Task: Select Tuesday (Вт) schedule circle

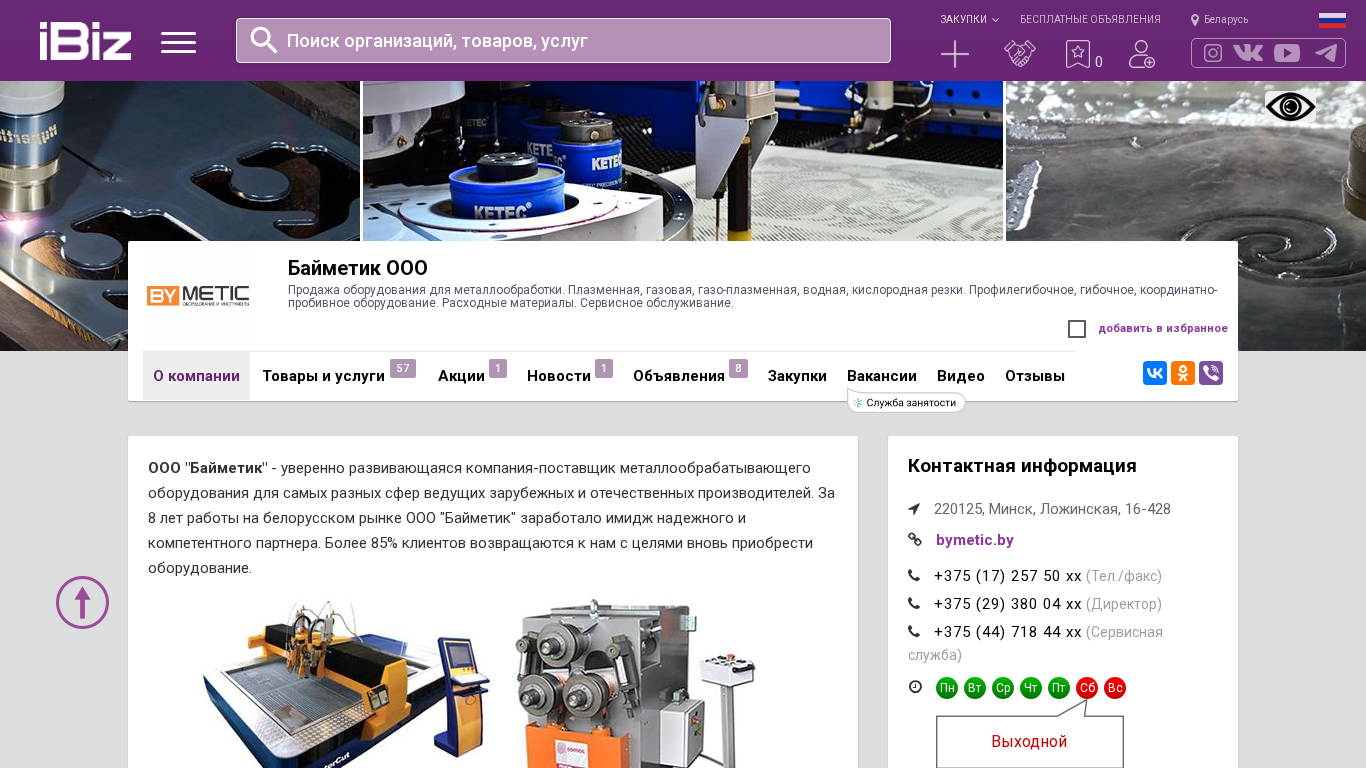Action: pyautogui.click(x=975, y=688)
